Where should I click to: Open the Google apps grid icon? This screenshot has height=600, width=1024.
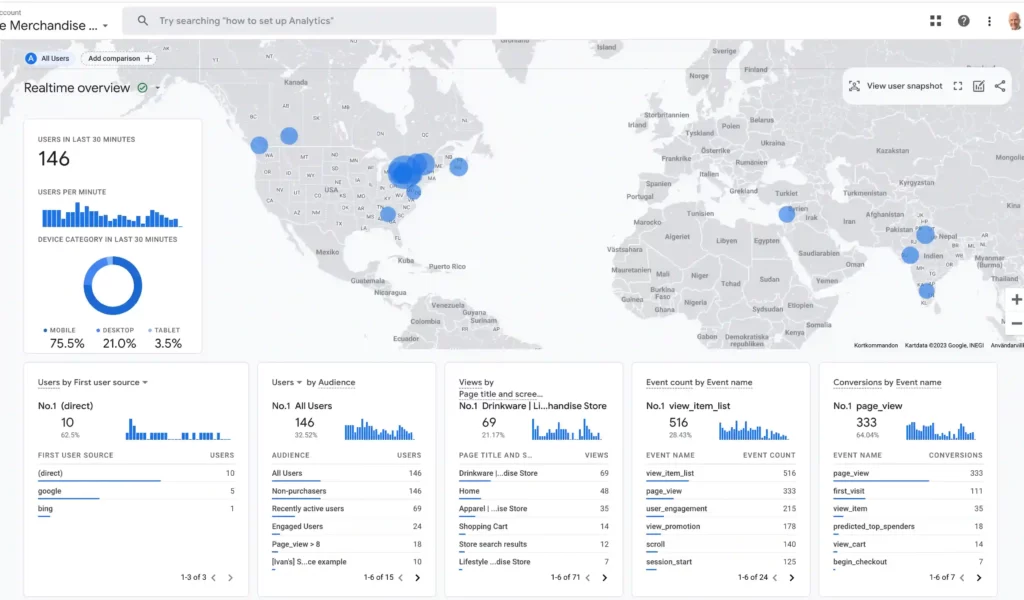point(935,21)
